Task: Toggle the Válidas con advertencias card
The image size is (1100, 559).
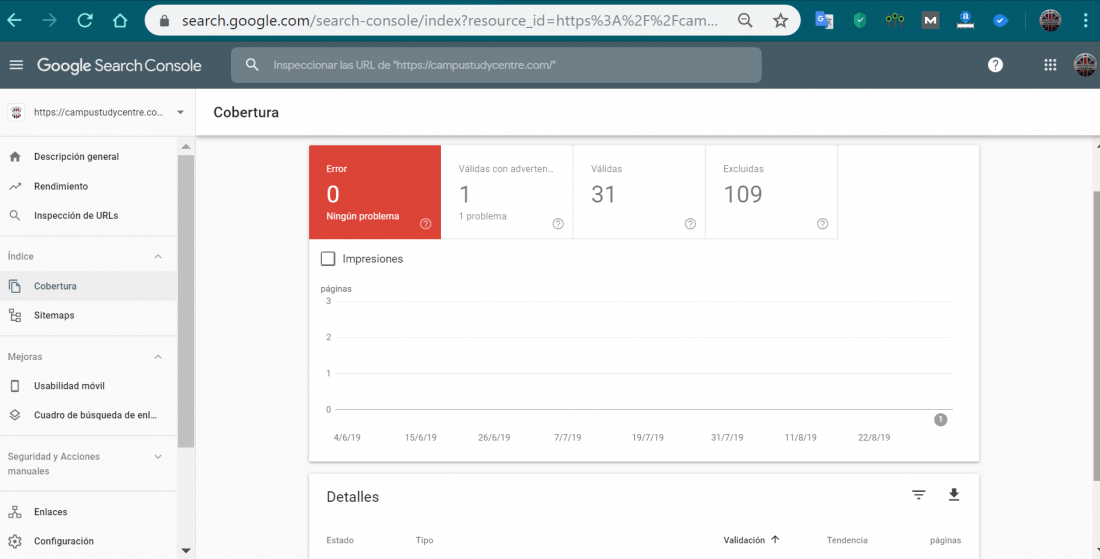Action: [x=507, y=192]
